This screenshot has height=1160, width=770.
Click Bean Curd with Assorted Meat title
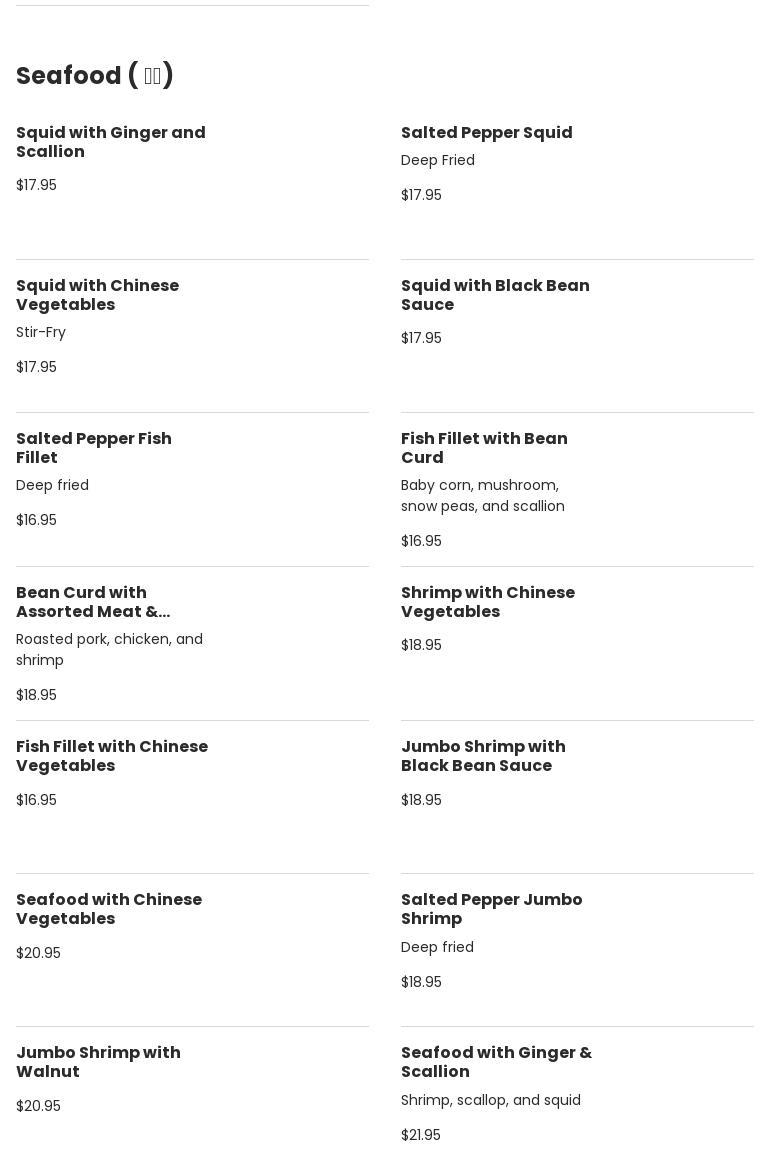tap(93, 602)
